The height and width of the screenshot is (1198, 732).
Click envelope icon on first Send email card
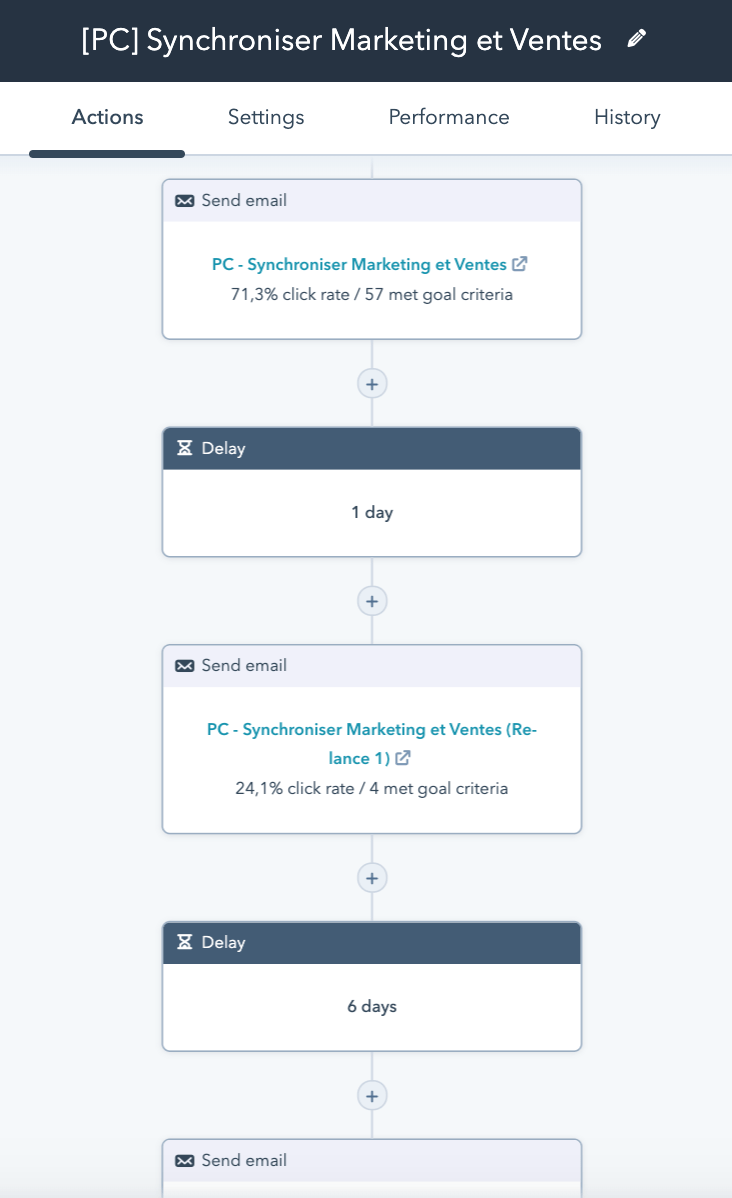[185, 201]
